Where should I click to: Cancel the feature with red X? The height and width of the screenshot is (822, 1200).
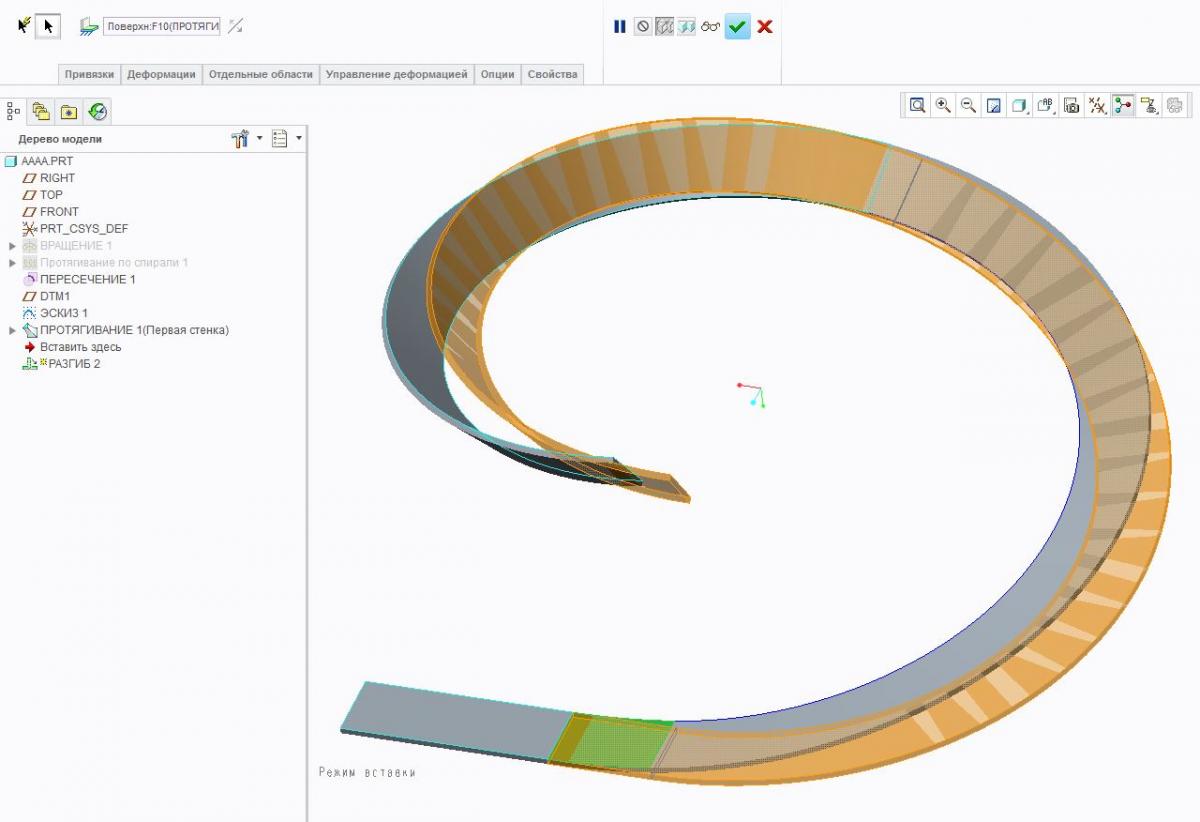pyautogui.click(x=765, y=27)
